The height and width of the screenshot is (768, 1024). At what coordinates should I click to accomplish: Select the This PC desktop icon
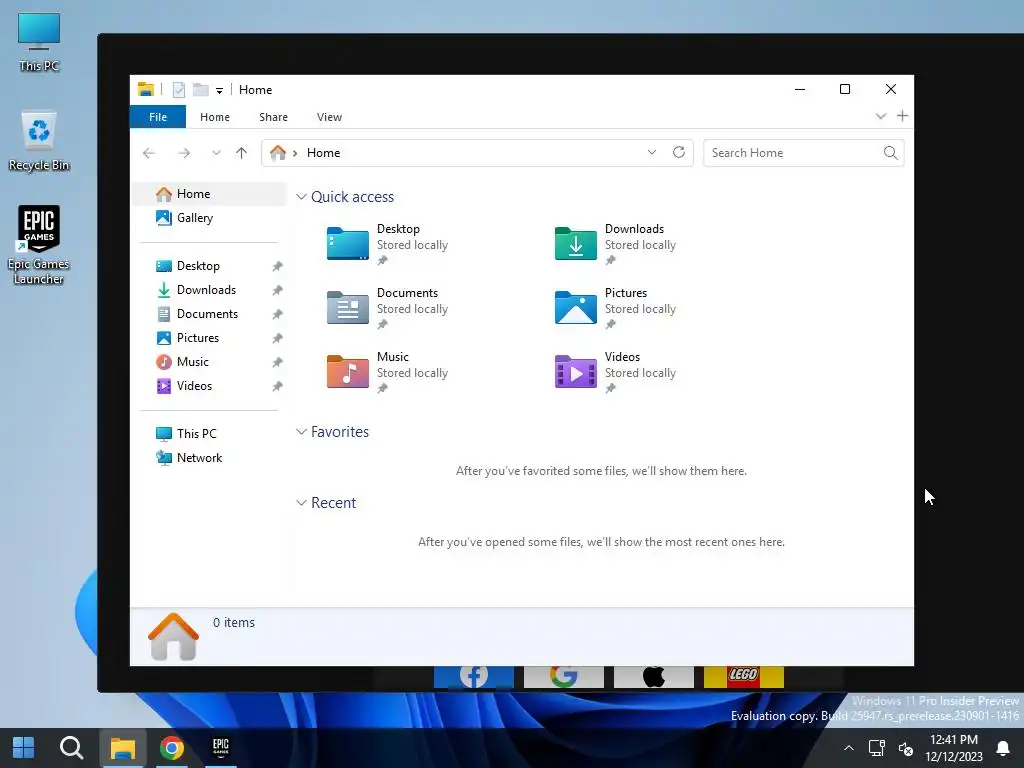tap(39, 42)
